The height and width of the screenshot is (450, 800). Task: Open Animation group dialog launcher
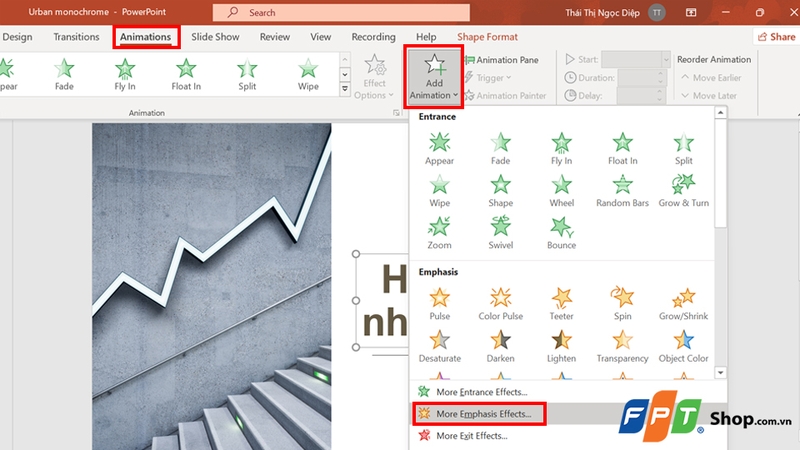tap(396, 113)
